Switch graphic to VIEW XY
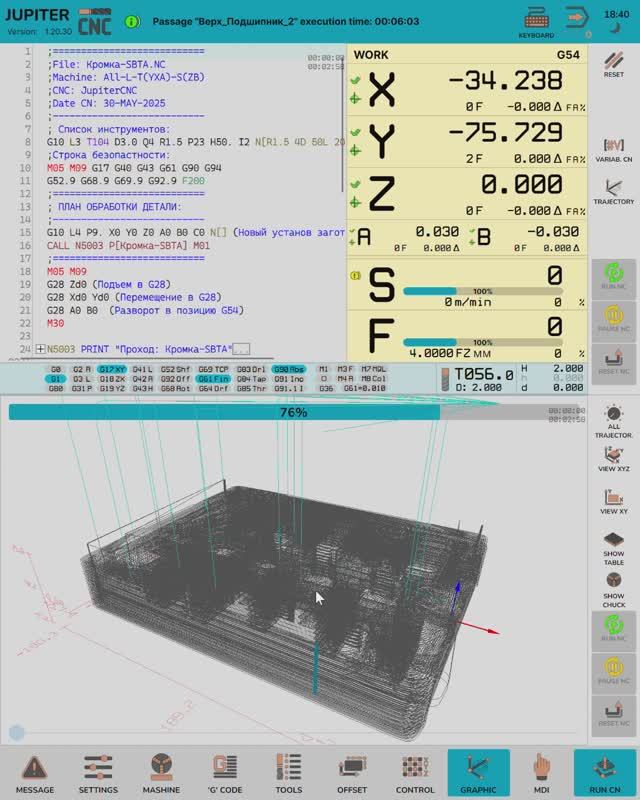 pos(613,502)
